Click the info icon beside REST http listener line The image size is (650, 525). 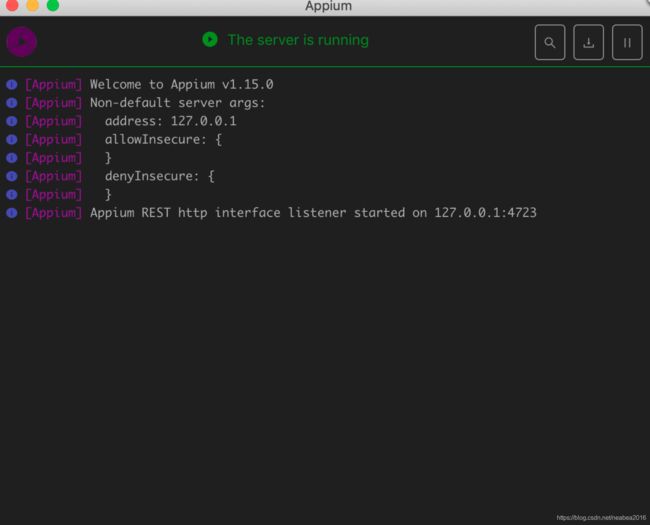pyautogui.click(x=12, y=213)
